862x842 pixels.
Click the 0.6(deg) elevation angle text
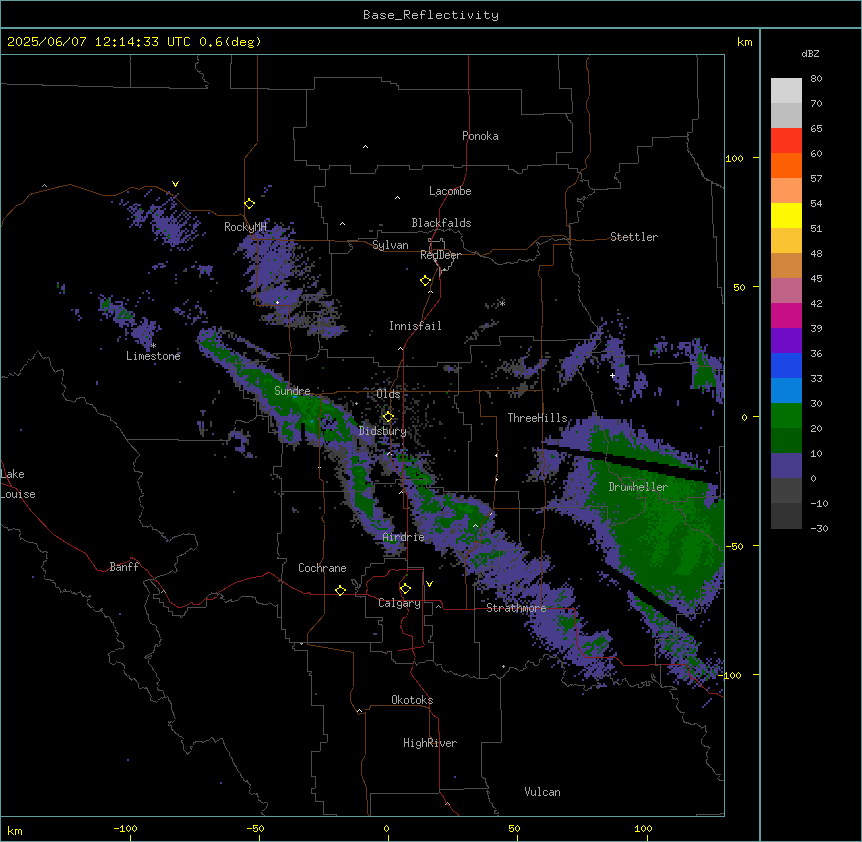coord(230,42)
